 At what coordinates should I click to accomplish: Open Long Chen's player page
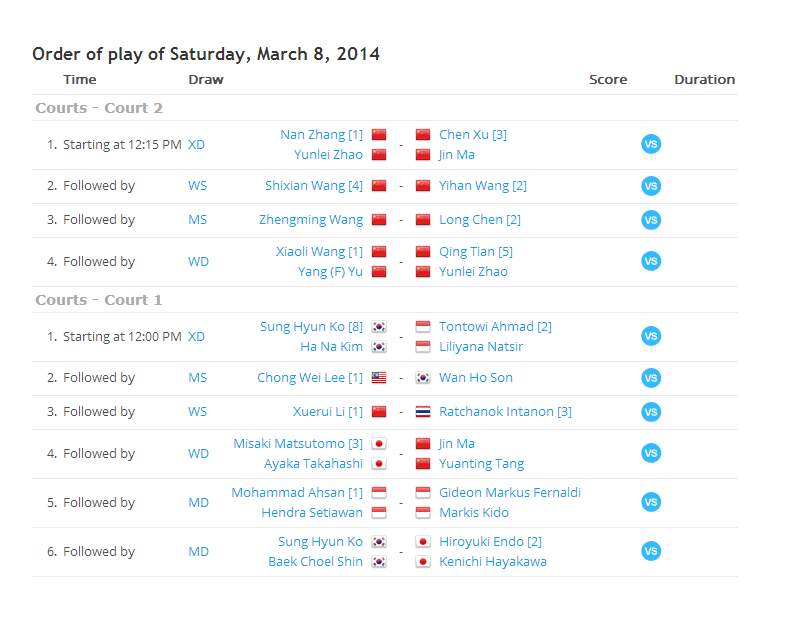[x=471, y=220]
